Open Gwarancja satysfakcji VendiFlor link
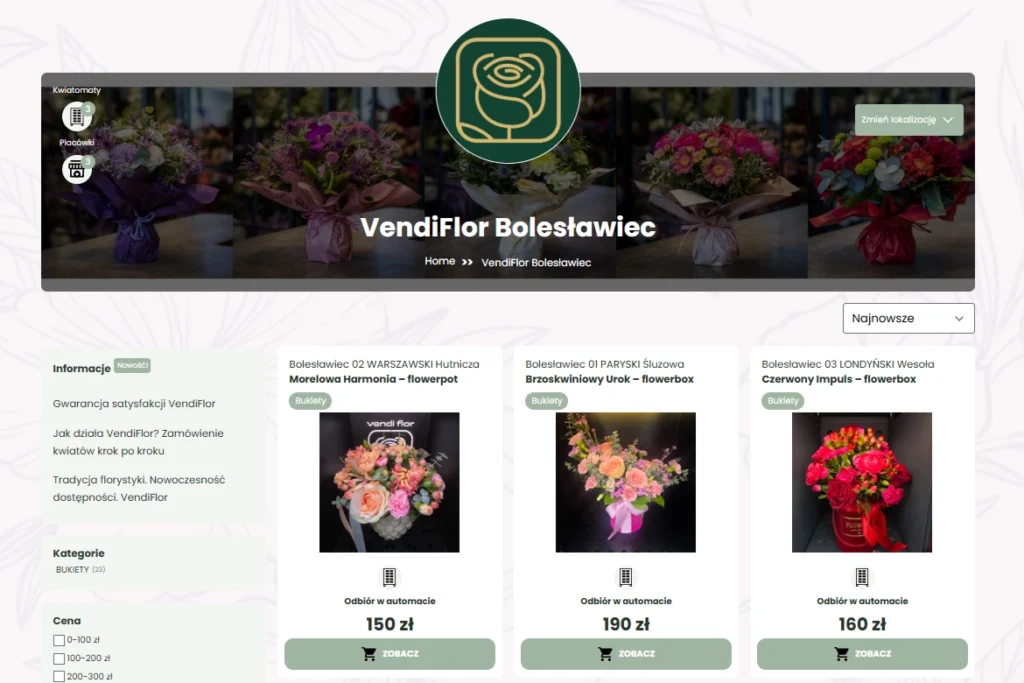The width and height of the screenshot is (1024, 683). coord(134,404)
